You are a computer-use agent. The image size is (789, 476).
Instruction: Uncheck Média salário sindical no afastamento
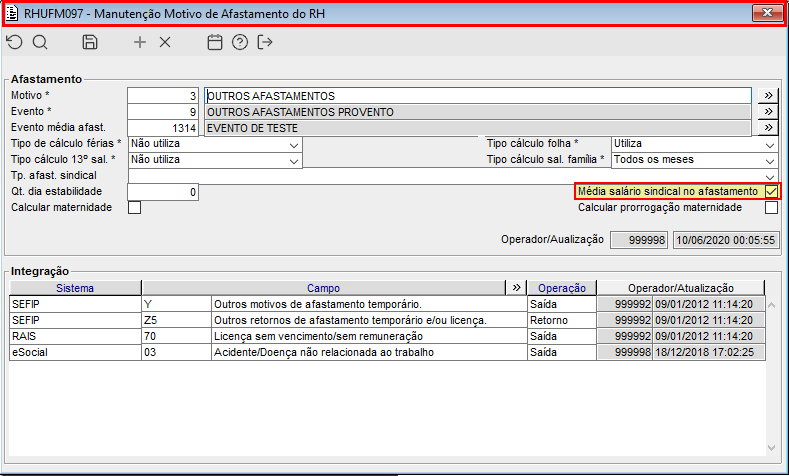tap(771, 191)
